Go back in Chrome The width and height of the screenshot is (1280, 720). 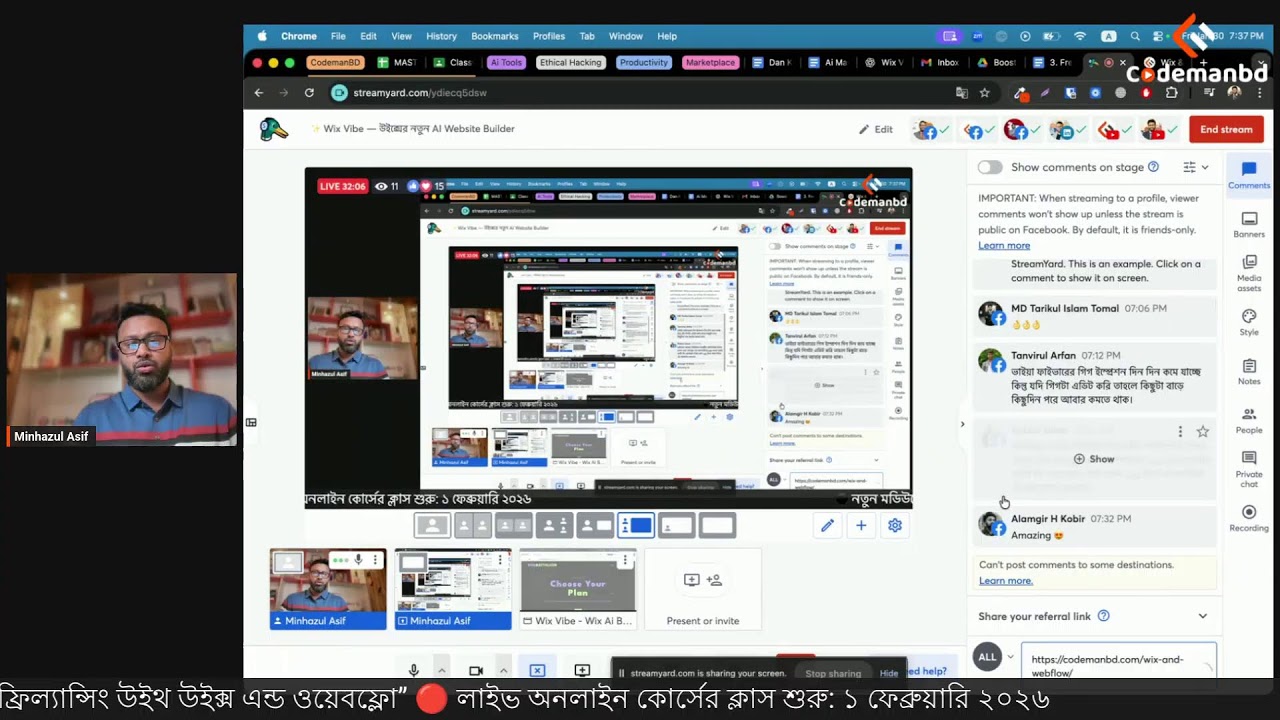259,93
